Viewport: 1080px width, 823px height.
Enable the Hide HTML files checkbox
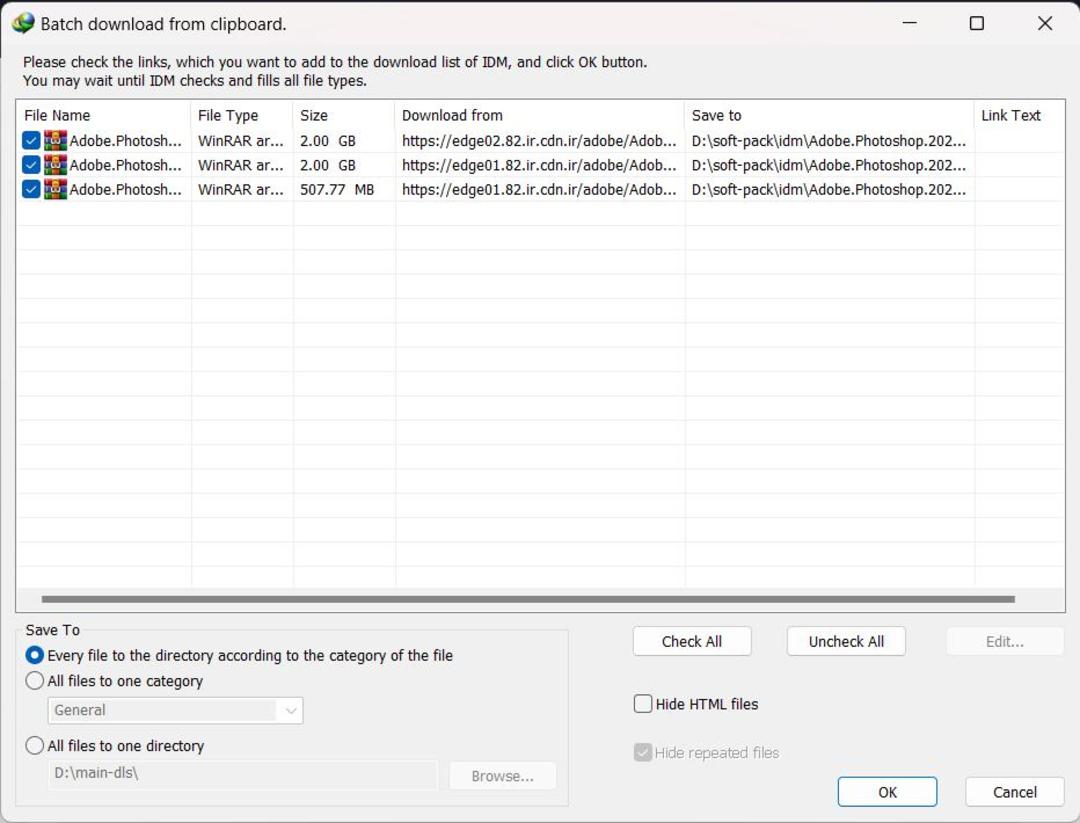click(643, 704)
